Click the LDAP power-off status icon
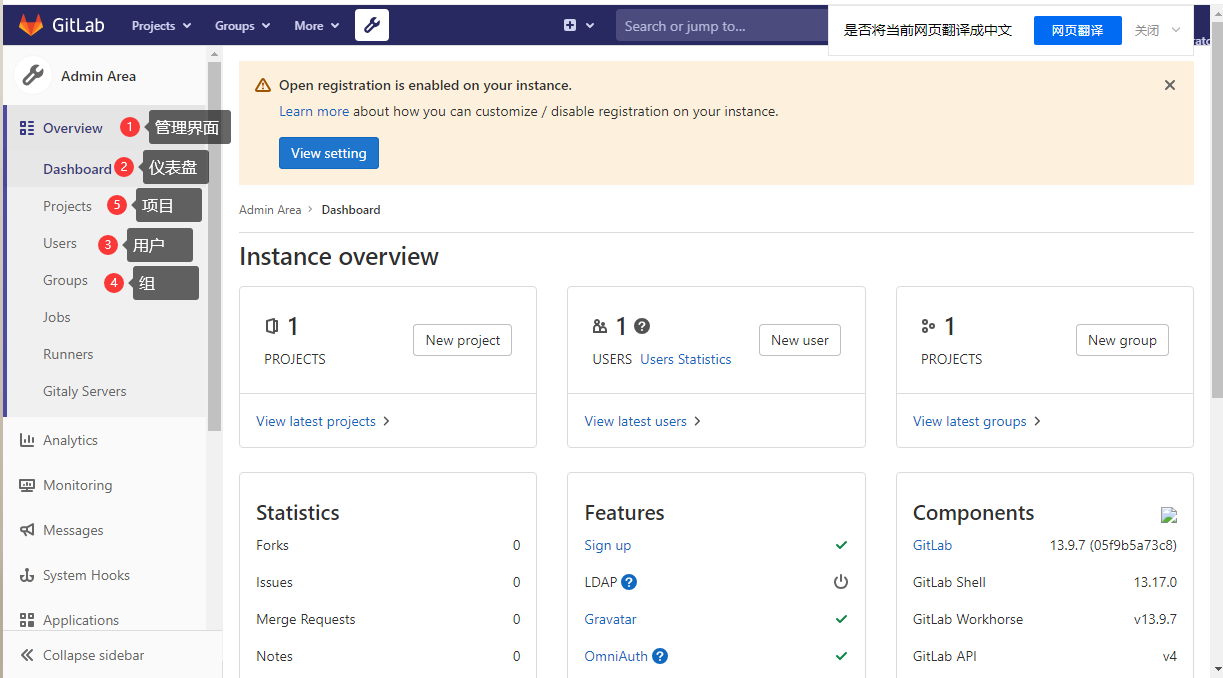This screenshot has width=1223, height=678. point(841,582)
